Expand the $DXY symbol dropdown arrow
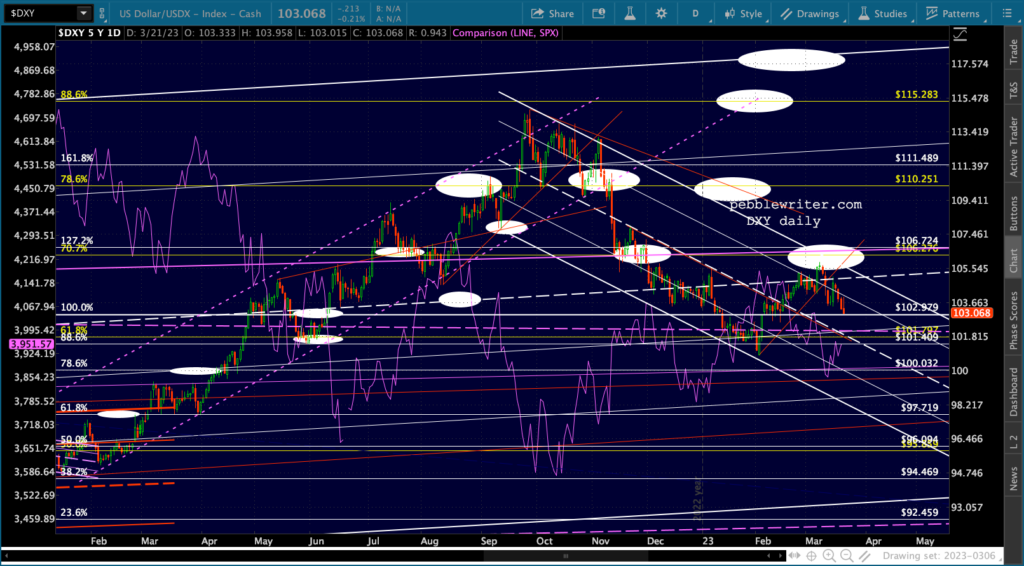Screen dimensions: 1024x566 tap(84, 13)
